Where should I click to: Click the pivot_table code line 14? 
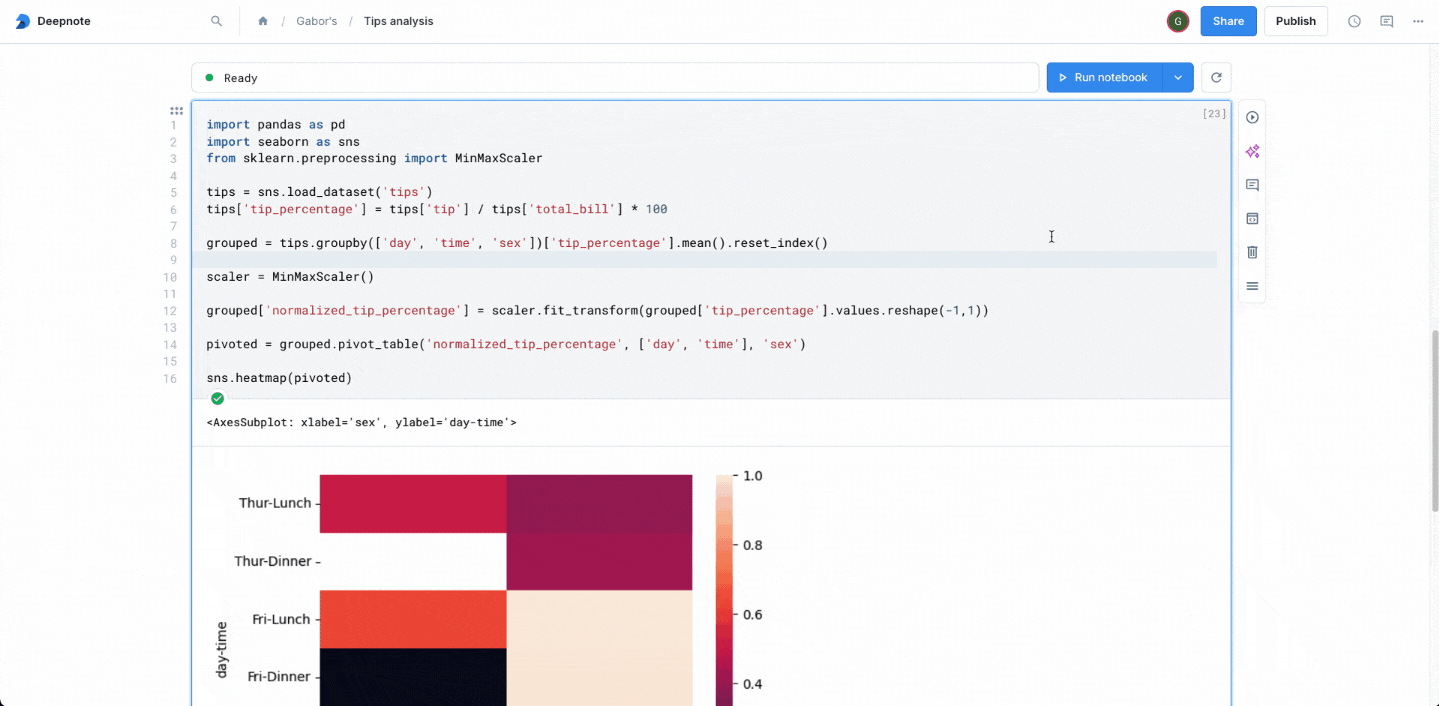pos(506,344)
